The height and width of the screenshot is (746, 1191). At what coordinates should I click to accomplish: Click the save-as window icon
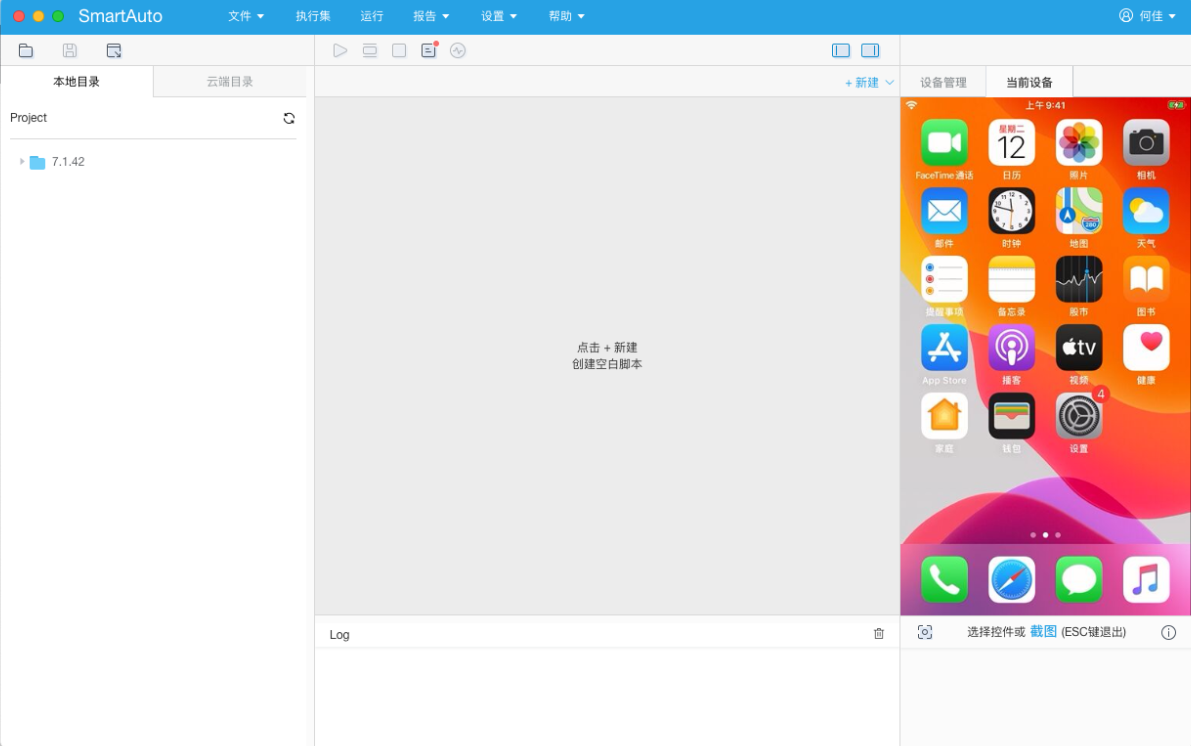tap(114, 51)
